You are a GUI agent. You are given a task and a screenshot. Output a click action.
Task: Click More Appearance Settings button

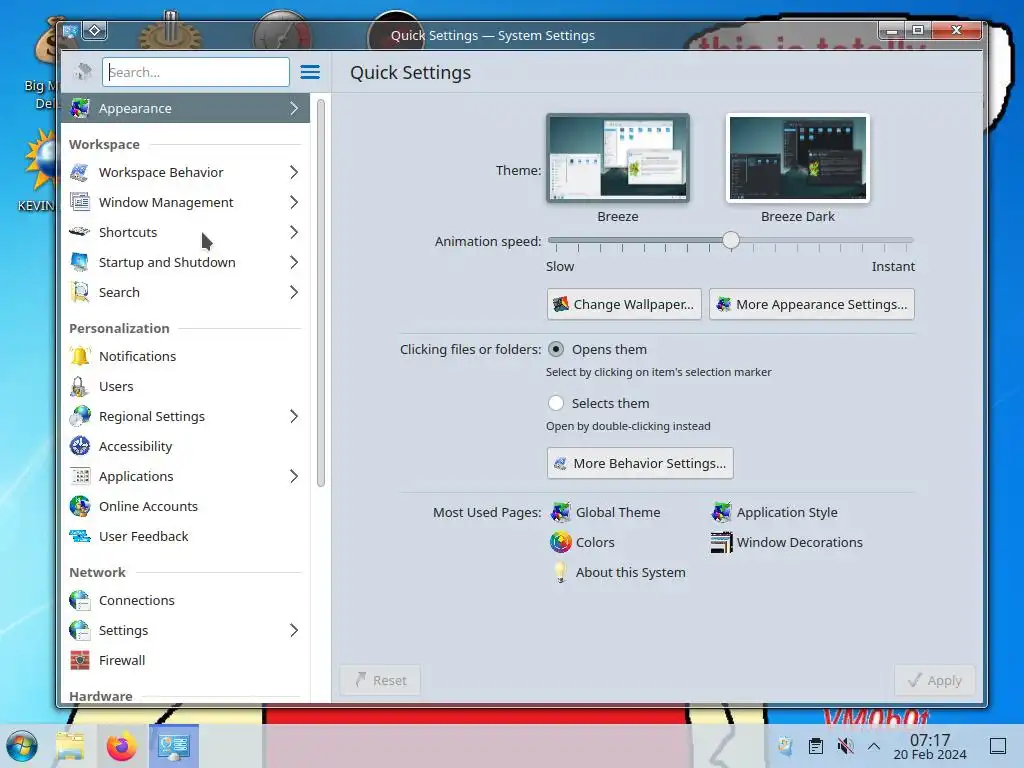812,304
